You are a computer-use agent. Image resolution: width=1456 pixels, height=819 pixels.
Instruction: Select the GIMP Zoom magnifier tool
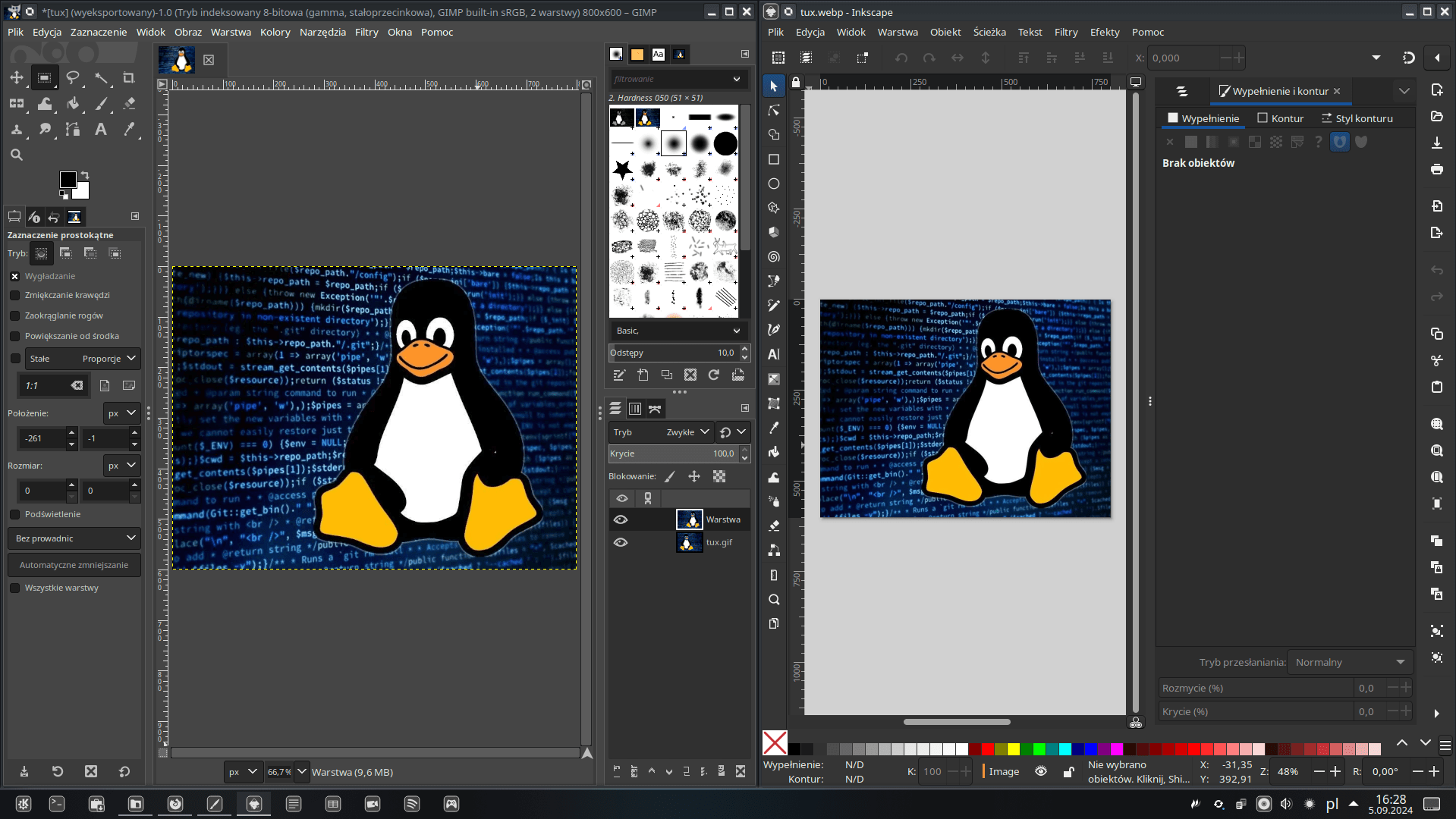[x=16, y=155]
